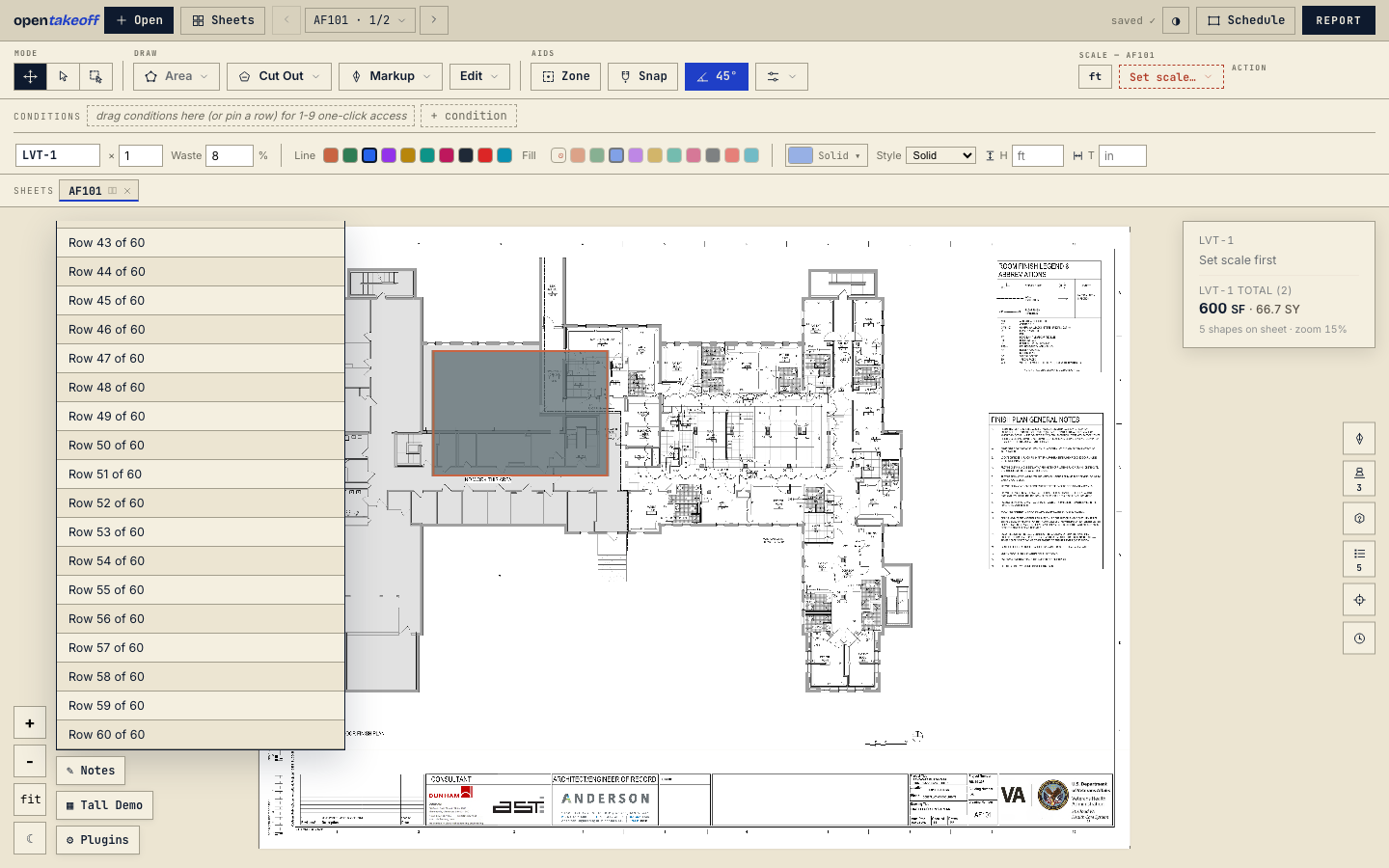Select the arrow pointer mode tool
This screenshot has width=1389, height=868.
63,76
